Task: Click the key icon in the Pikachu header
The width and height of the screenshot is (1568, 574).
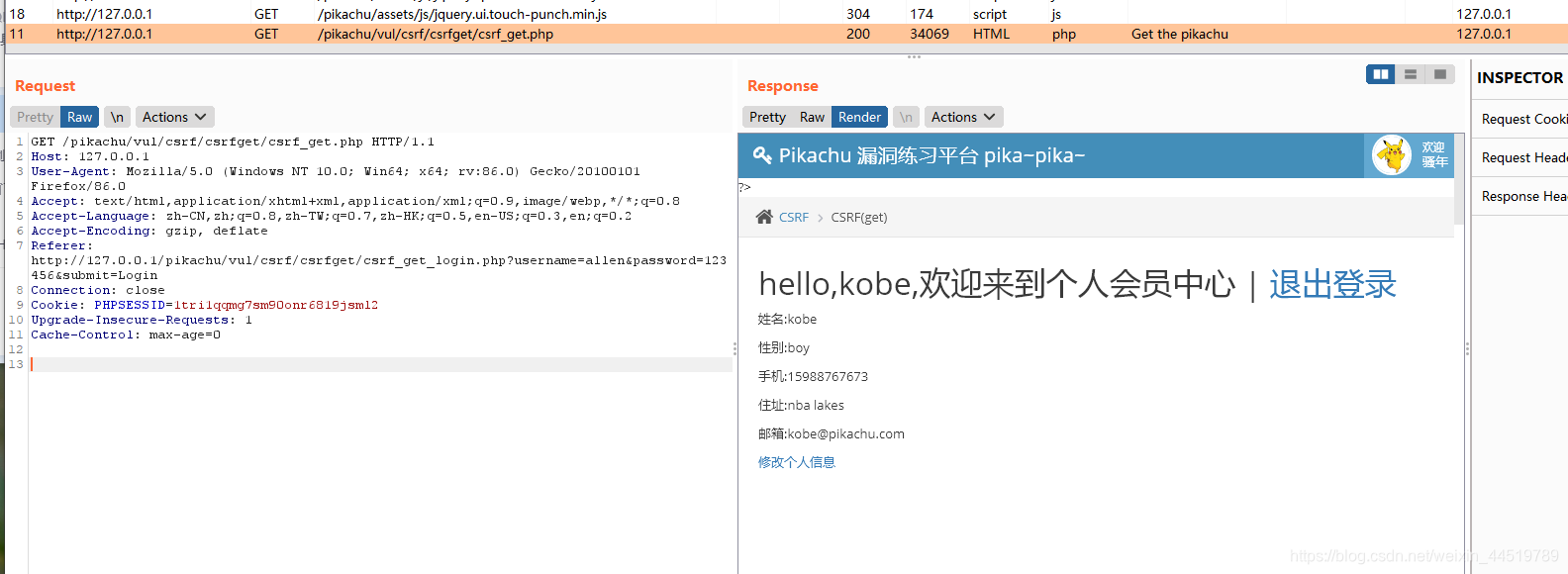Action: click(x=762, y=155)
